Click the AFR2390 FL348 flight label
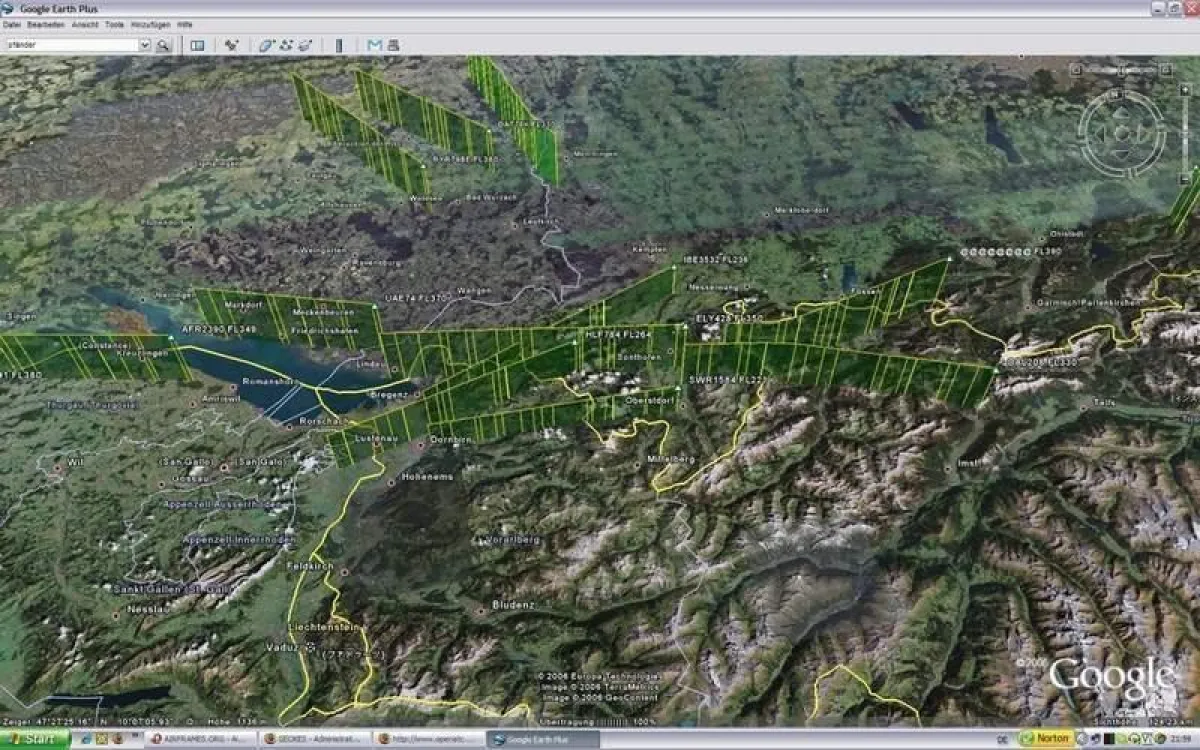Screen dimensions: 1200x750 (219, 328)
